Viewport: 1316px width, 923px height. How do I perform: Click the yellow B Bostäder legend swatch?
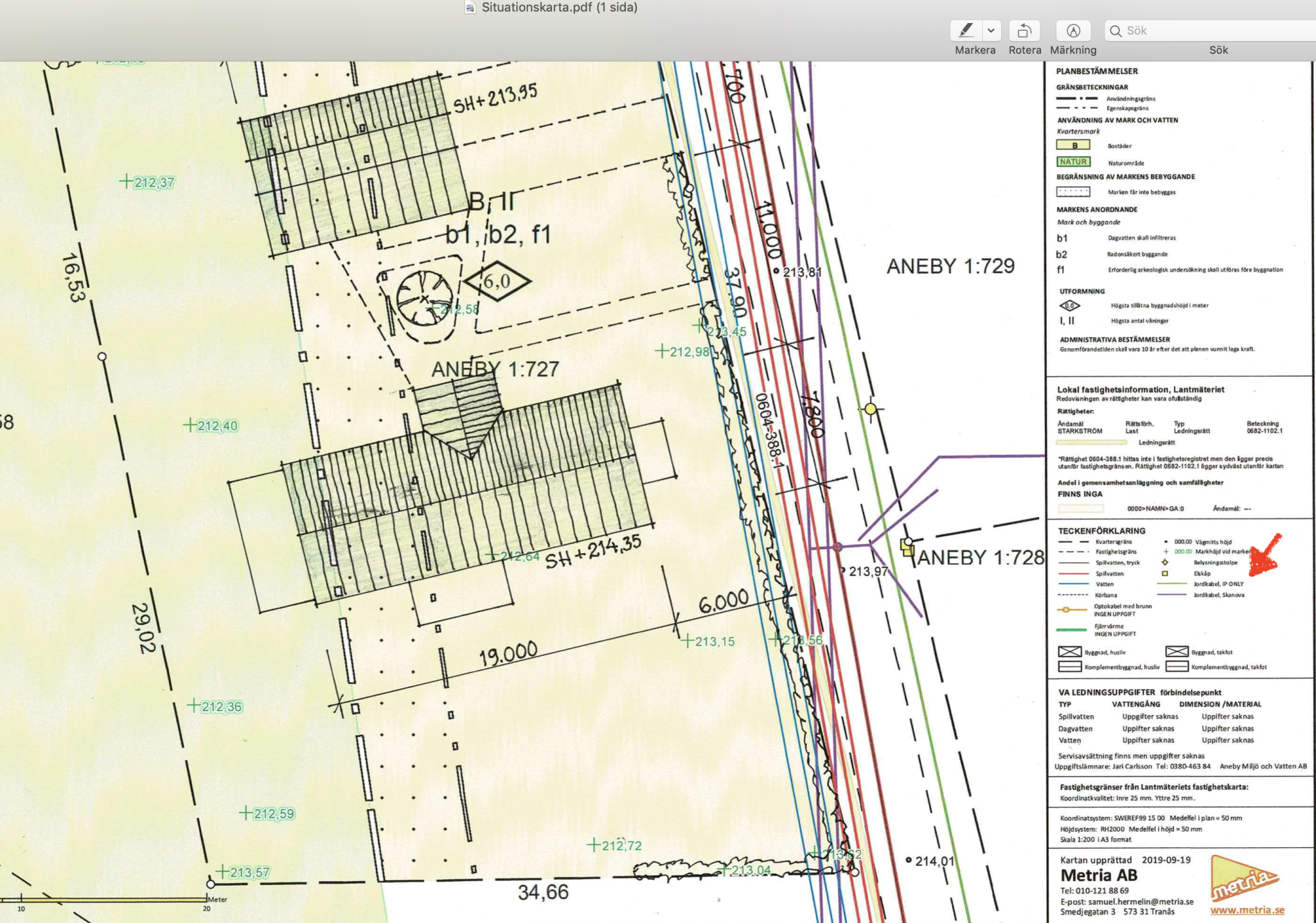[x=1073, y=145]
